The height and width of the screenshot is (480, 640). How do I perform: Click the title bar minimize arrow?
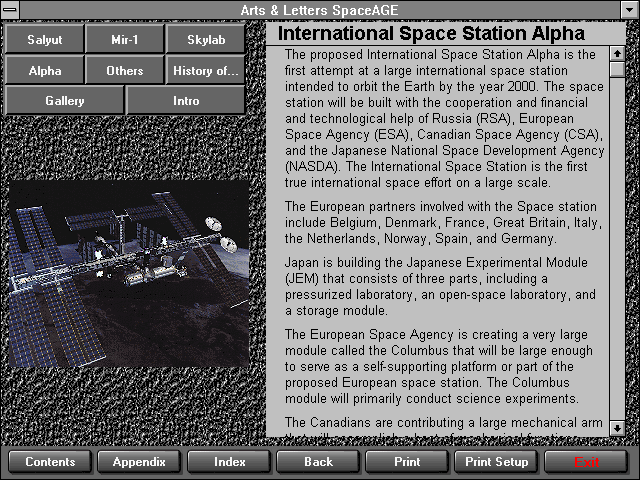pos(629,10)
